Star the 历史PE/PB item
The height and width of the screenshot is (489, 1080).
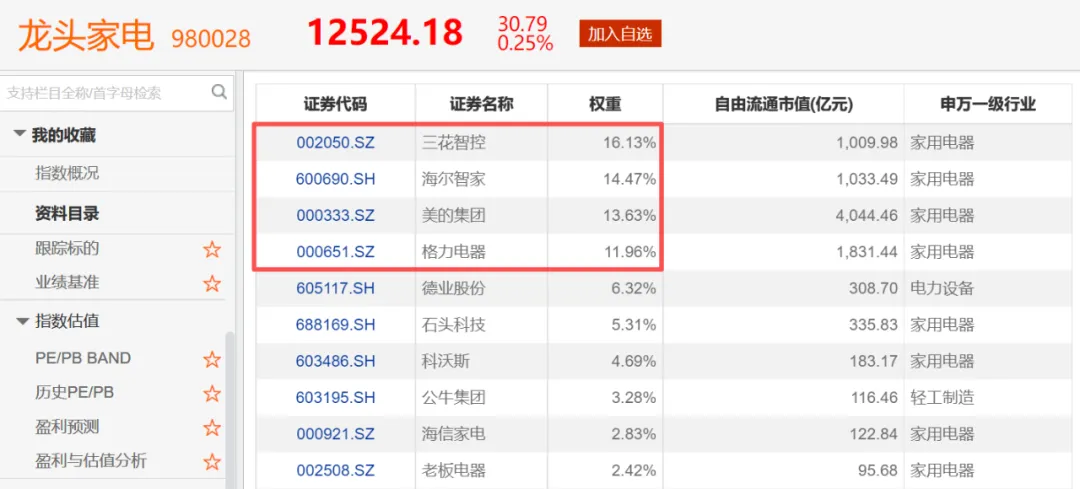[212, 394]
